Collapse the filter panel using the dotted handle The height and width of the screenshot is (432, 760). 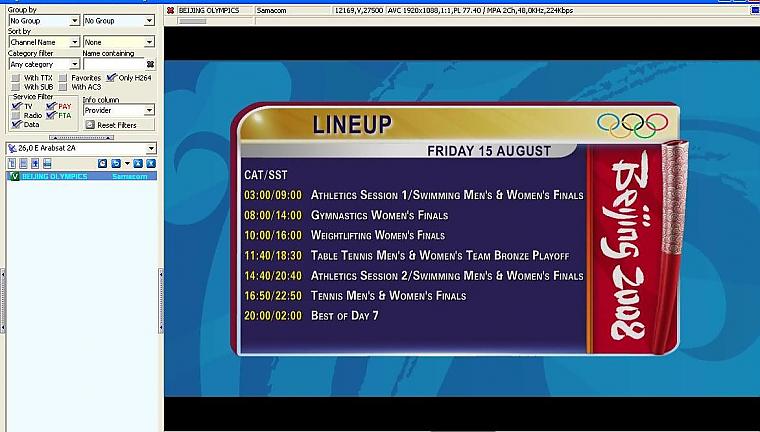[81, 138]
